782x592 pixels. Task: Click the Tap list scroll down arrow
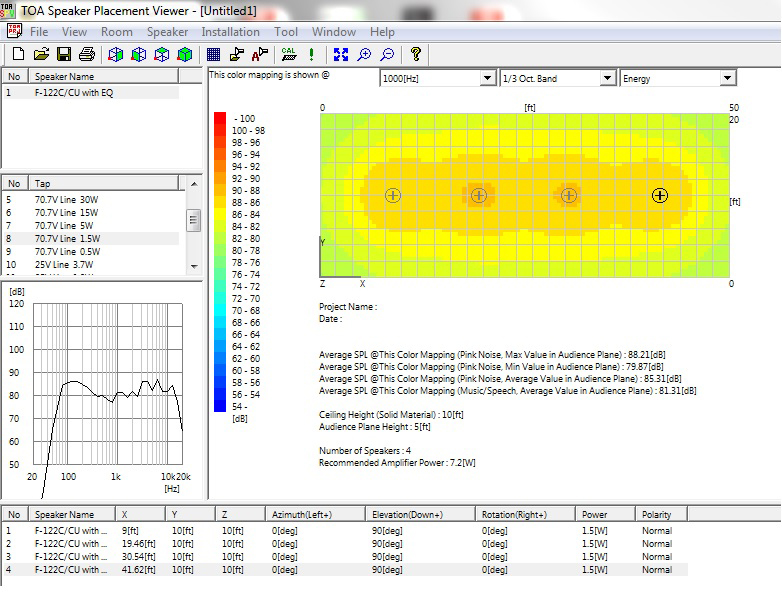click(194, 267)
